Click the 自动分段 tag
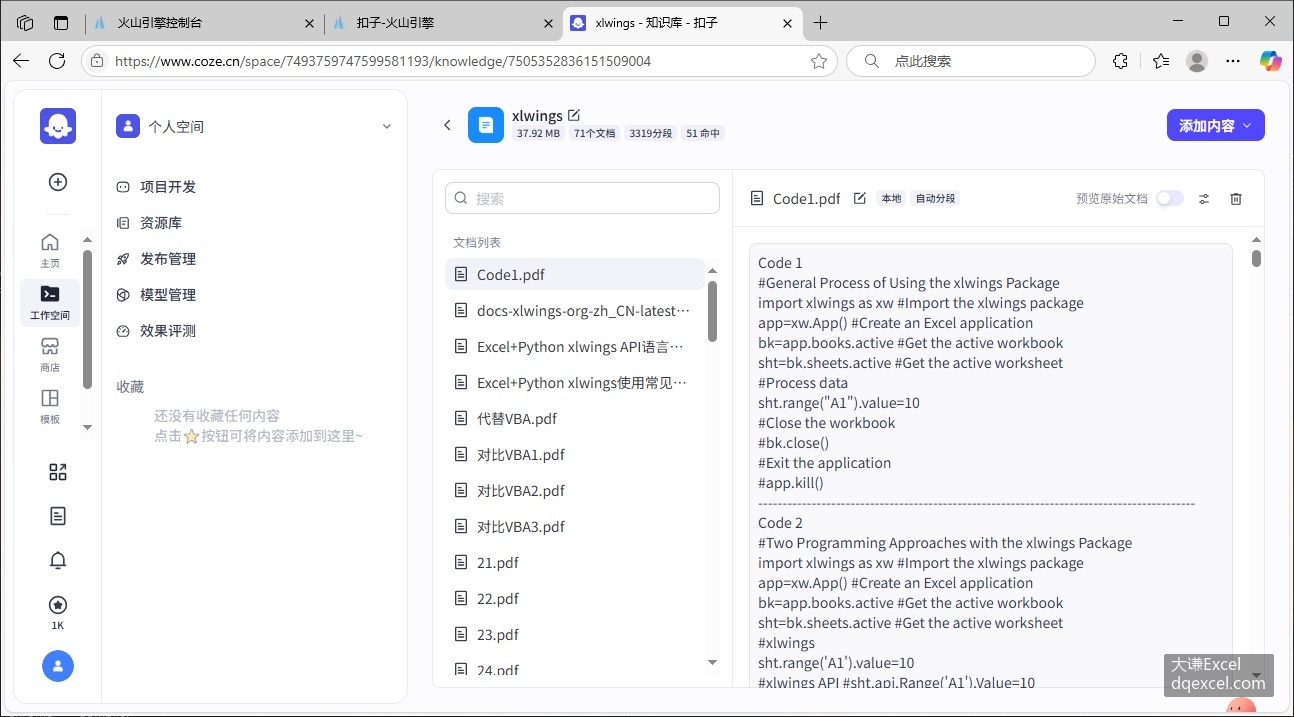This screenshot has height=717, width=1294. click(935, 199)
